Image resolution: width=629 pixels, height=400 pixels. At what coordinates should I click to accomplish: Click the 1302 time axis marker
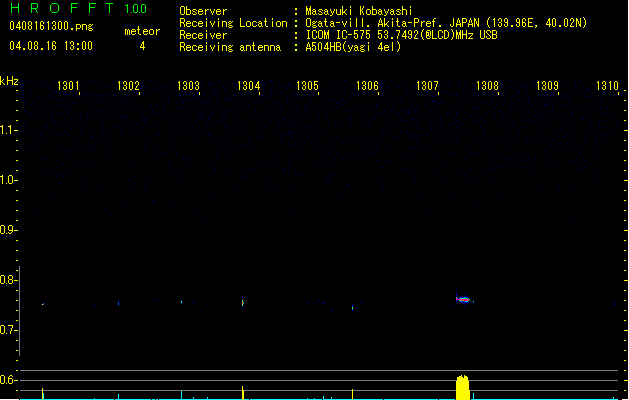128,85
